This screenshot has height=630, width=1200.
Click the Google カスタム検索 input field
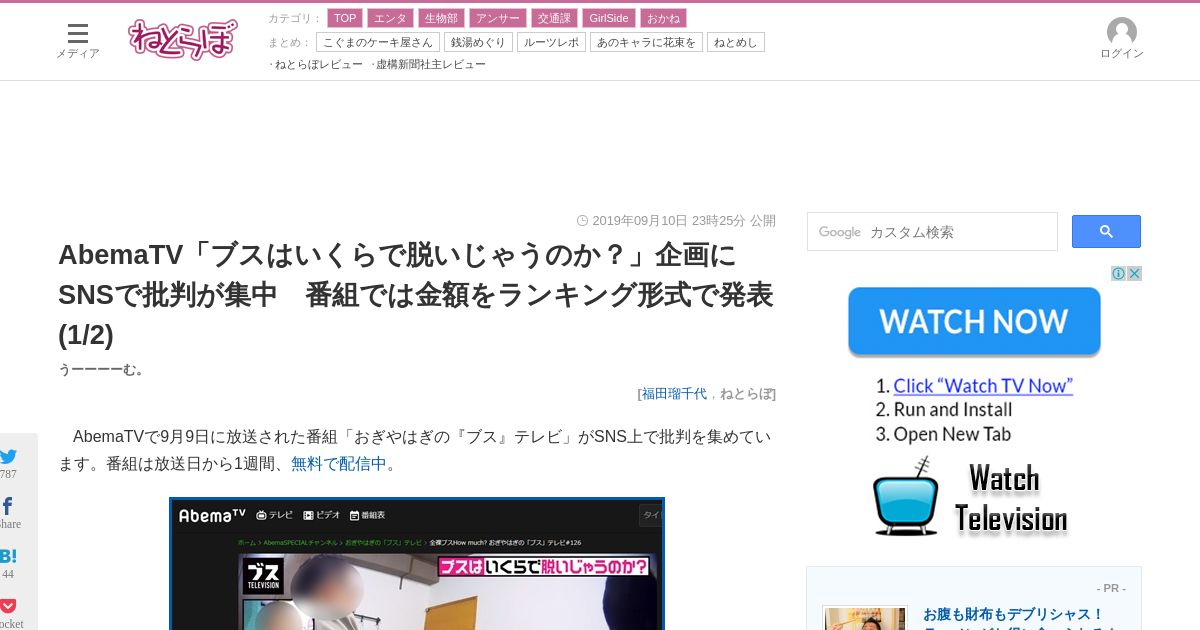coord(932,232)
